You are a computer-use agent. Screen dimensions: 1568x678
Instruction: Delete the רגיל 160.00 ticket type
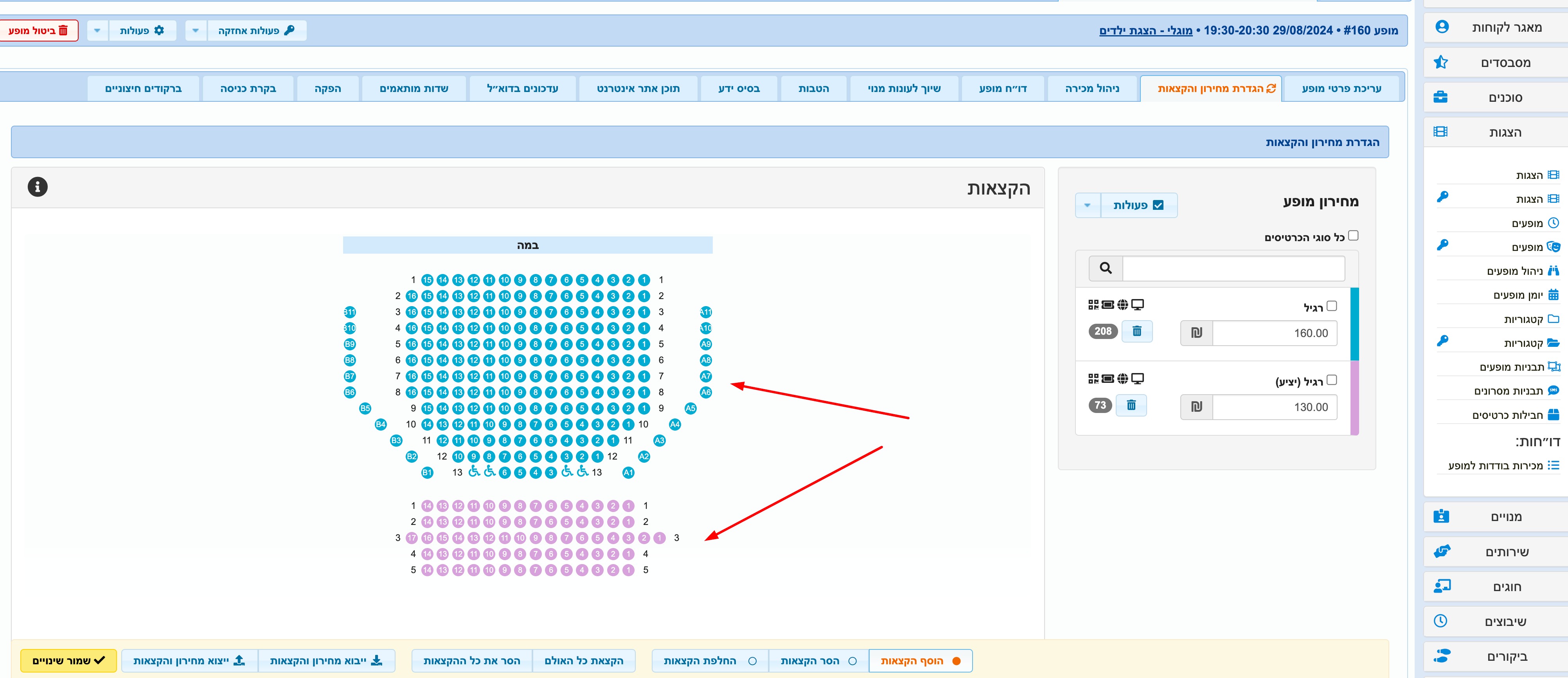1136,332
